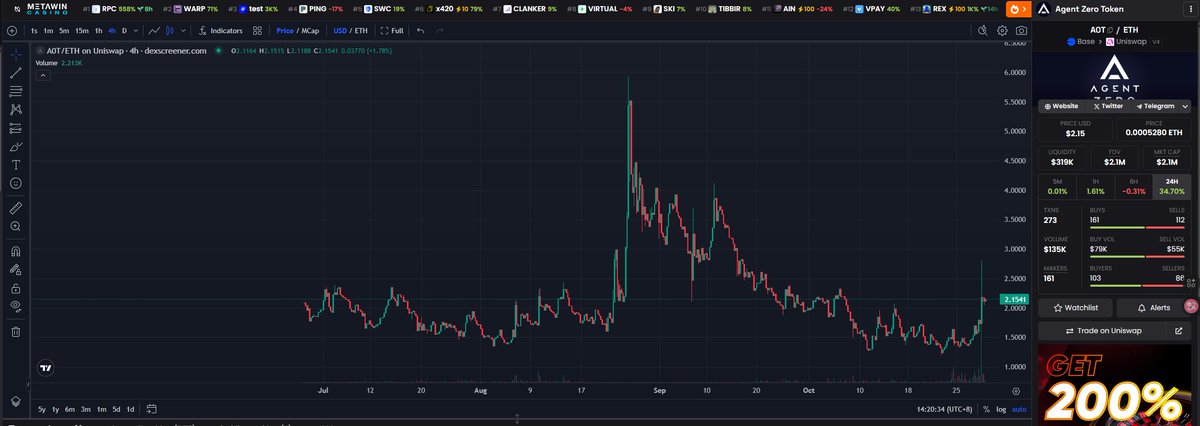Redo the chart action
1200x426 pixels.
tap(441, 31)
